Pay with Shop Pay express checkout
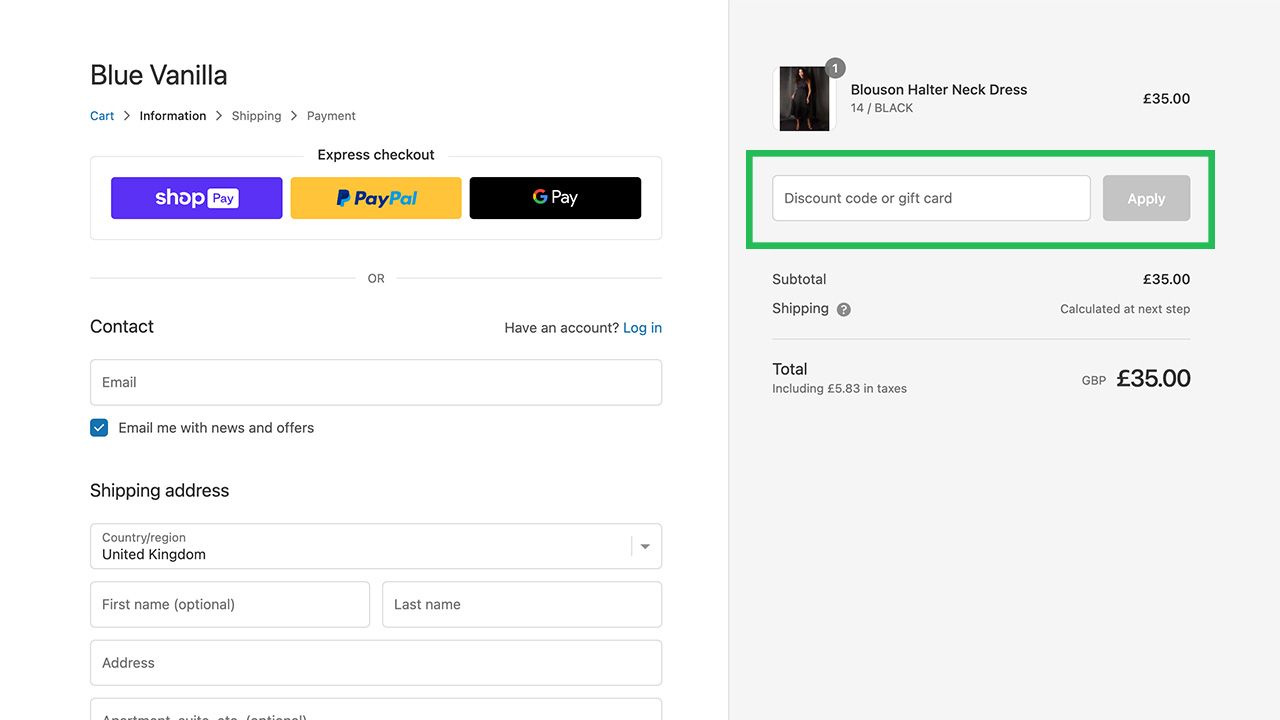Image resolution: width=1280 pixels, height=720 pixels. 196,198
